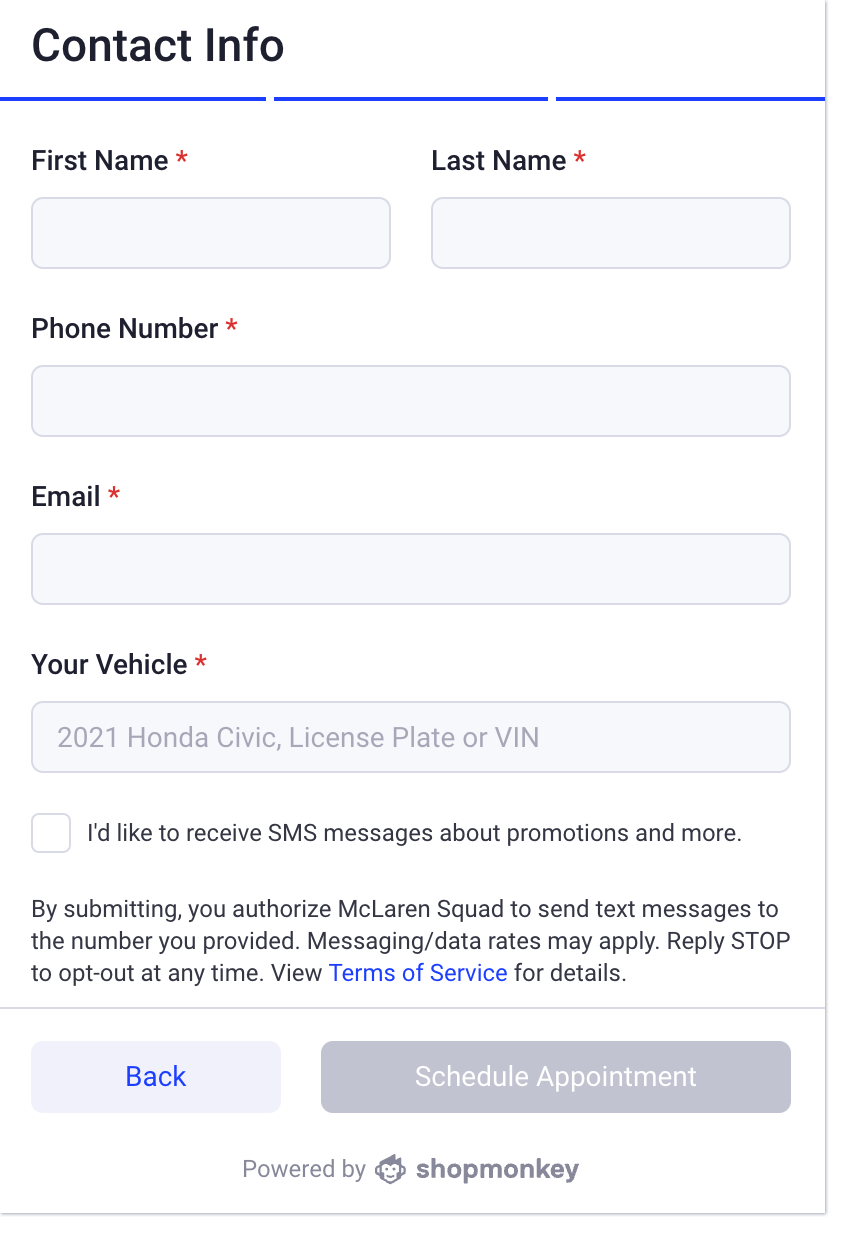Click the shopmonkey wordmark at the bottom
The height and width of the screenshot is (1233, 845).
pyautogui.click(x=498, y=1168)
